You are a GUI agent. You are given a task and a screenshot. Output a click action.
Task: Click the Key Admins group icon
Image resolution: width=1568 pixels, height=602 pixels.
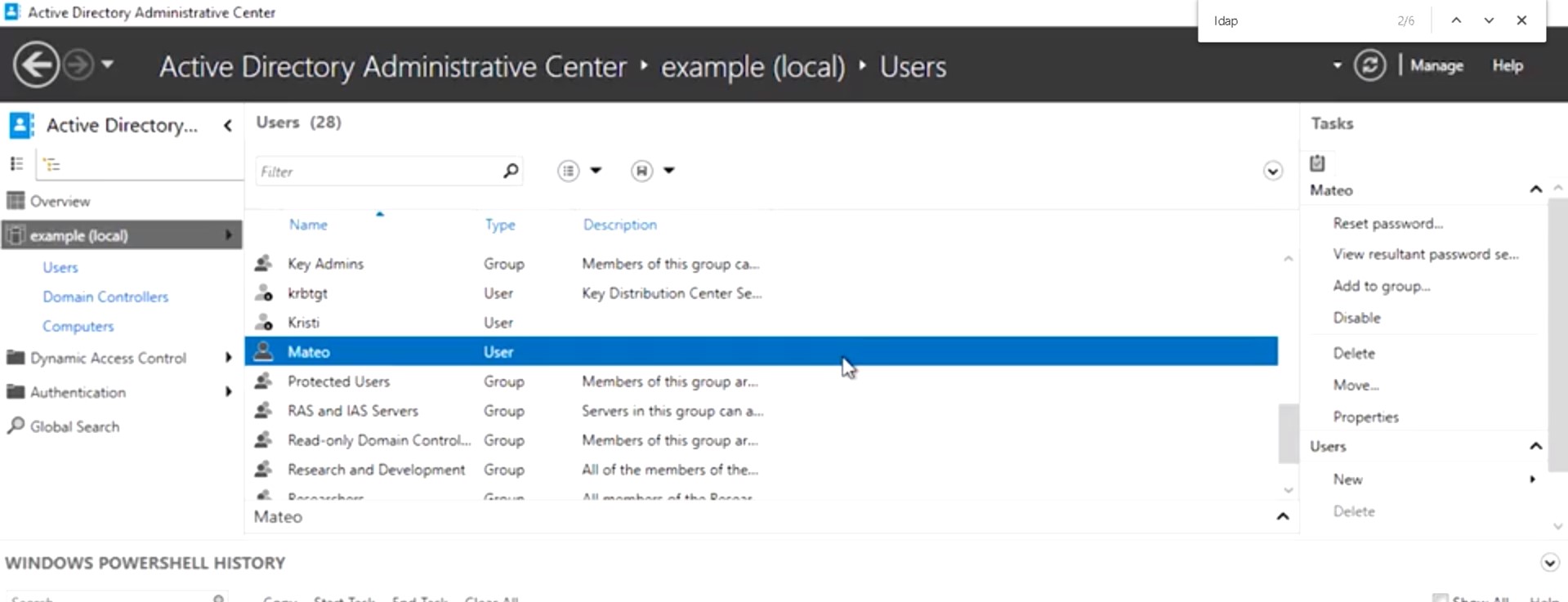point(263,263)
